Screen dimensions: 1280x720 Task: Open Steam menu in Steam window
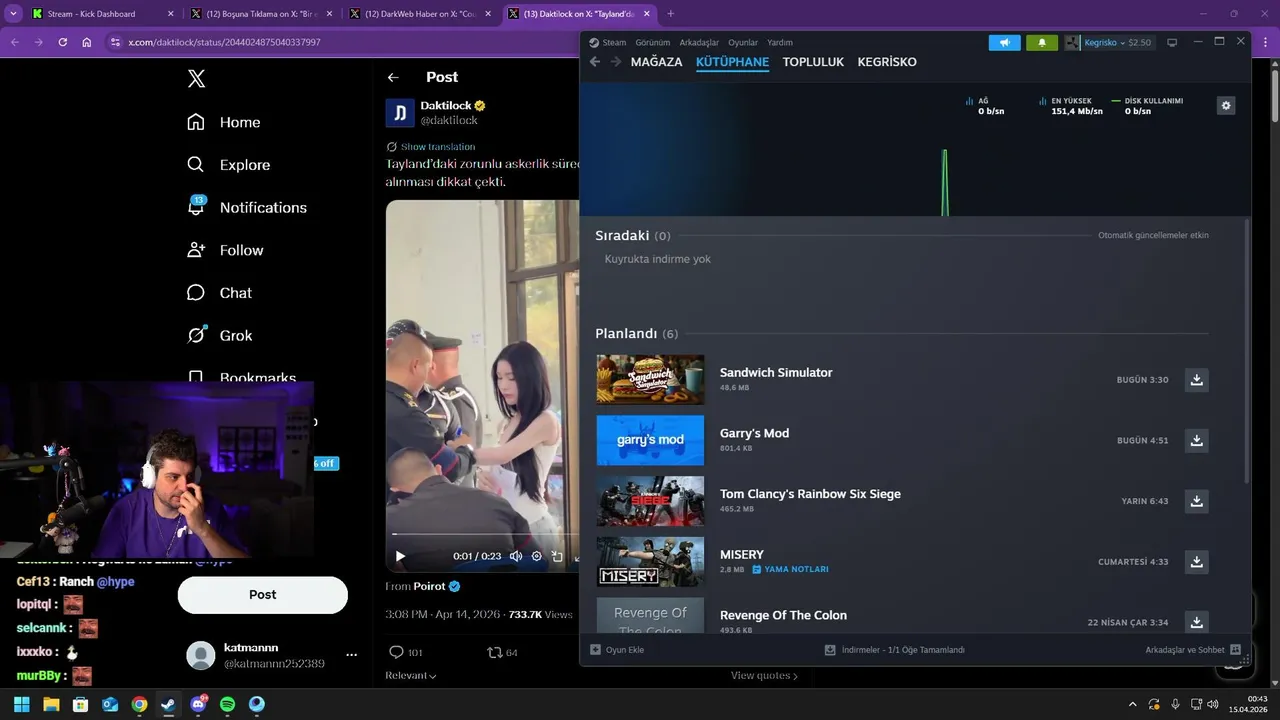[x=608, y=43]
